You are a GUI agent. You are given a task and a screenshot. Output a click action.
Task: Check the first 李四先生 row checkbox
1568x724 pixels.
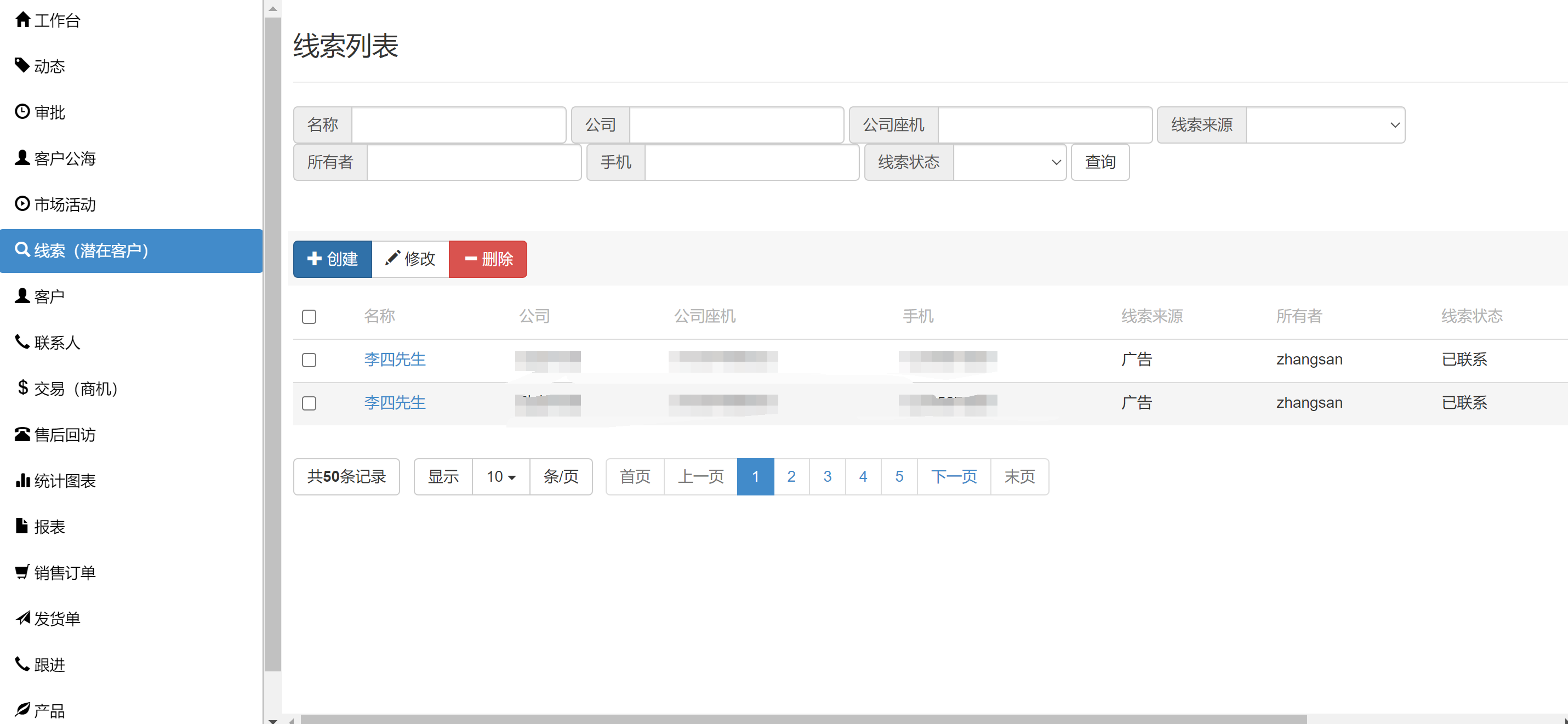[x=309, y=360]
